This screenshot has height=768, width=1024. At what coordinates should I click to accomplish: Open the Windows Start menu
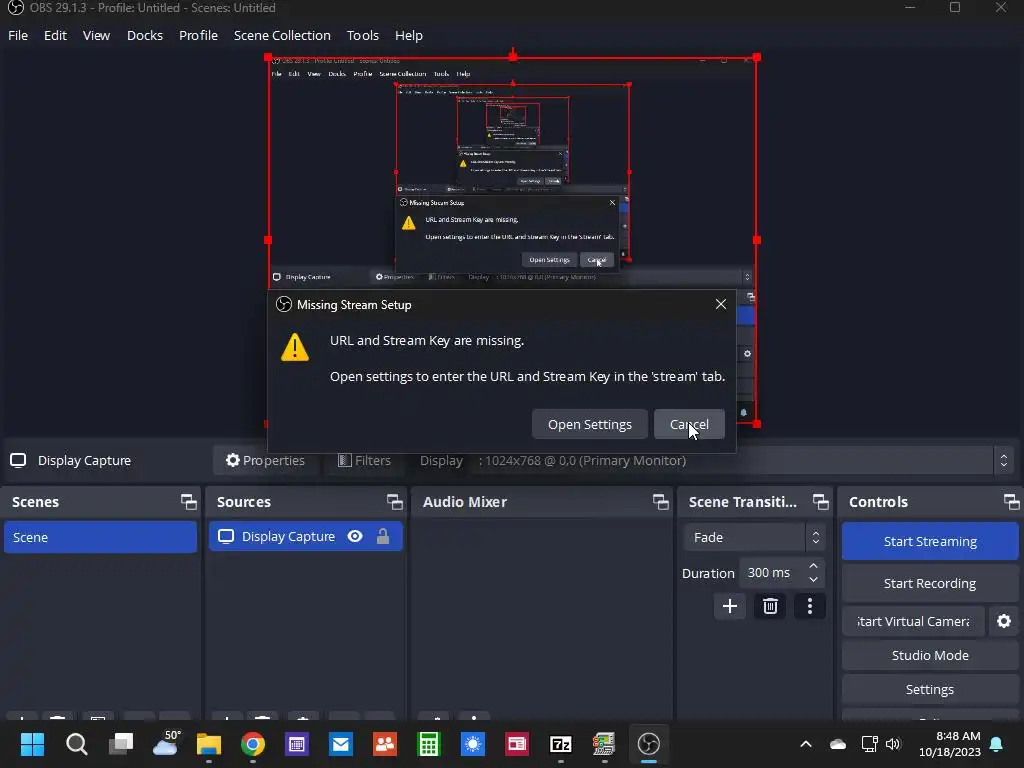click(x=32, y=744)
